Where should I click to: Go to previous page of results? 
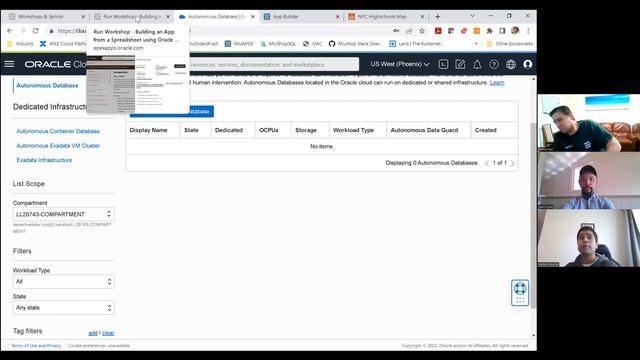[487, 163]
